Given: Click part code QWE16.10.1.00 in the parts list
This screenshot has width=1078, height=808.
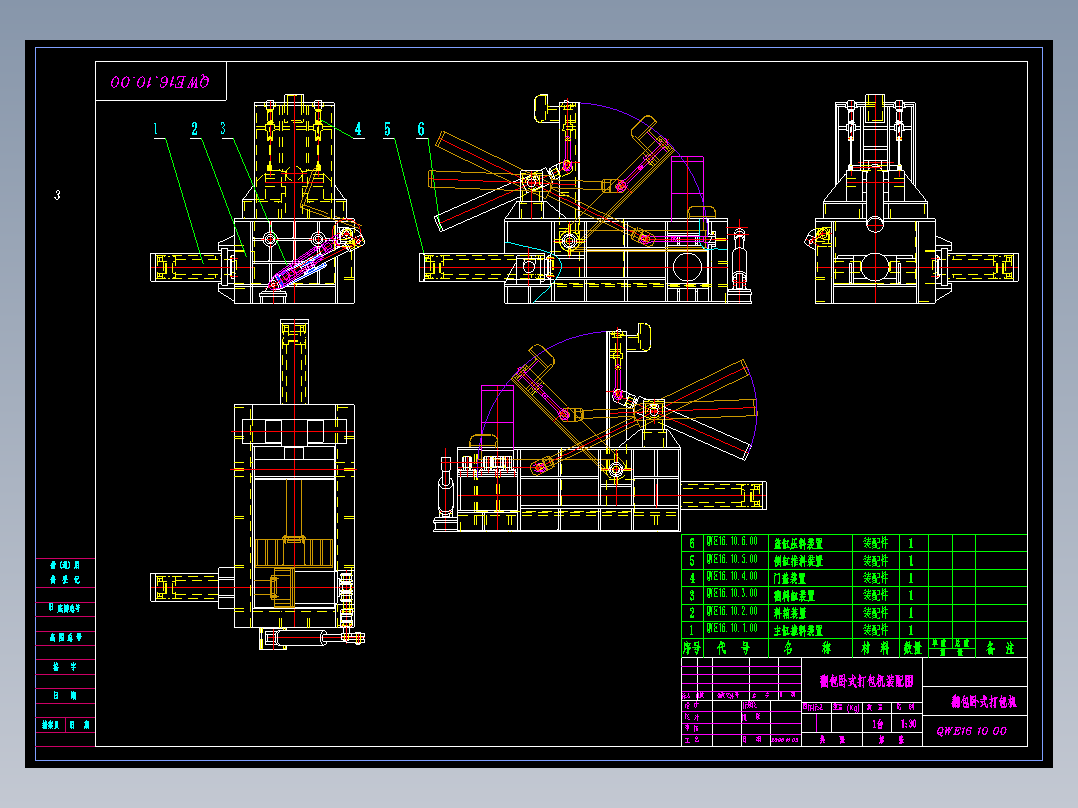Looking at the screenshot, I should point(732,629).
